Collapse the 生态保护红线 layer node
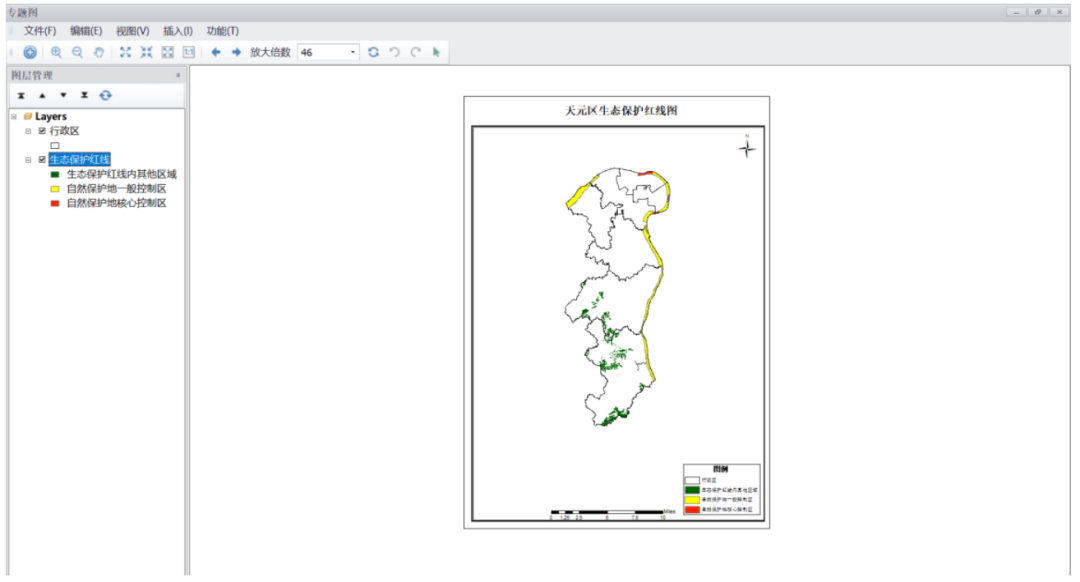 [x=28, y=160]
